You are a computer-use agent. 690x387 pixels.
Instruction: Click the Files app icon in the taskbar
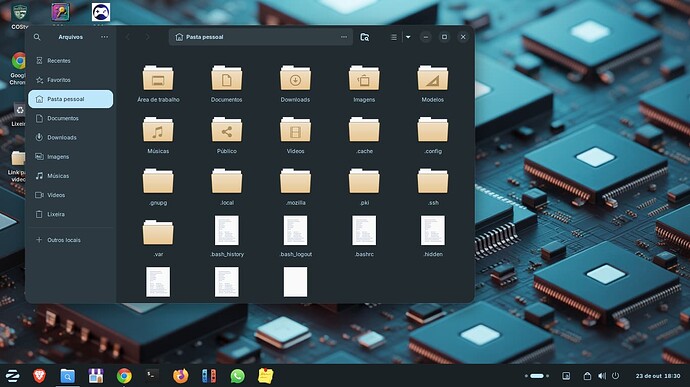(67, 376)
